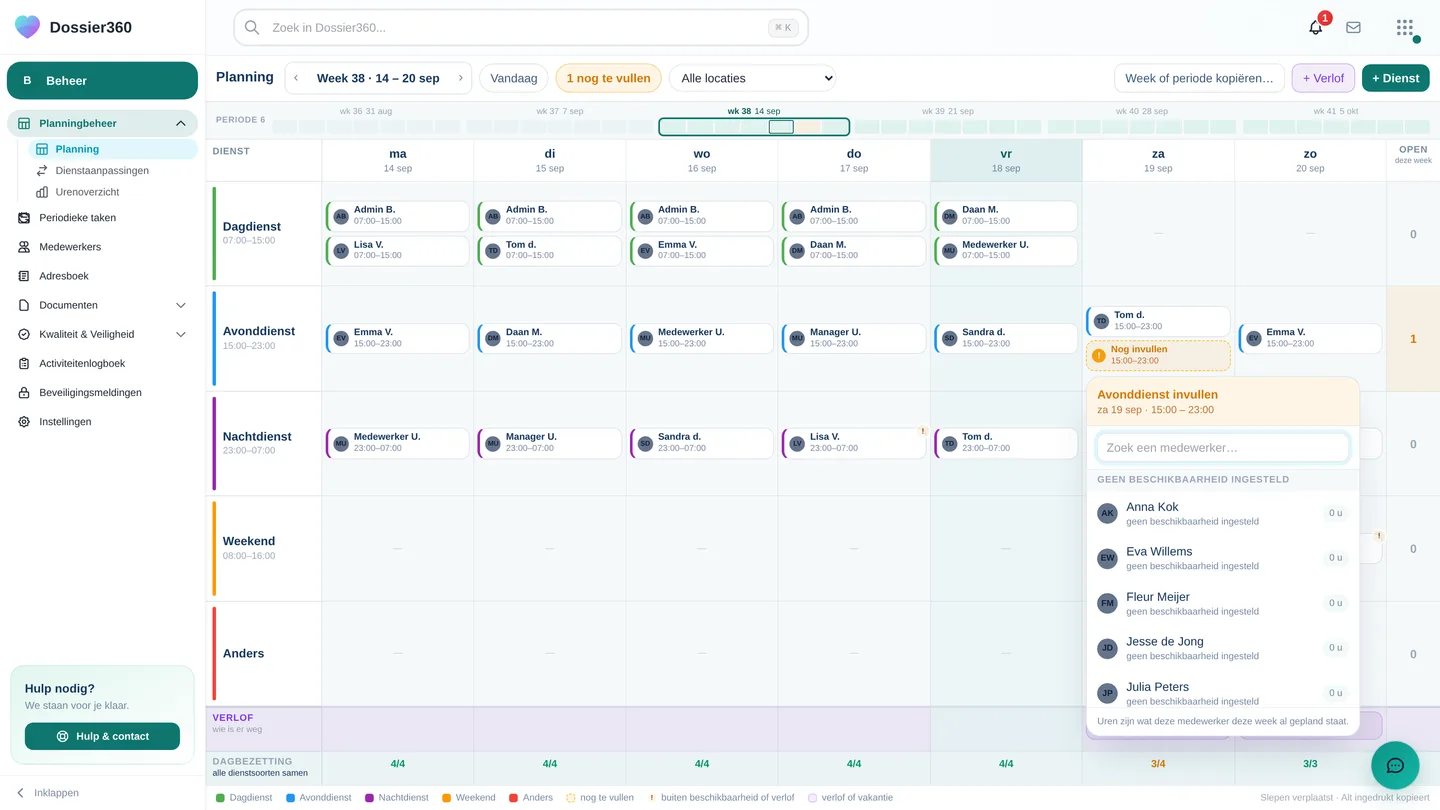The image size is (1440, 810).
Task: Click the + Dienst button
Action: [1395, 78]
